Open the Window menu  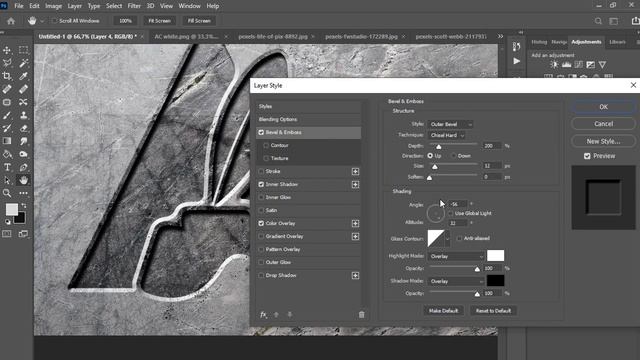(189, 6)
